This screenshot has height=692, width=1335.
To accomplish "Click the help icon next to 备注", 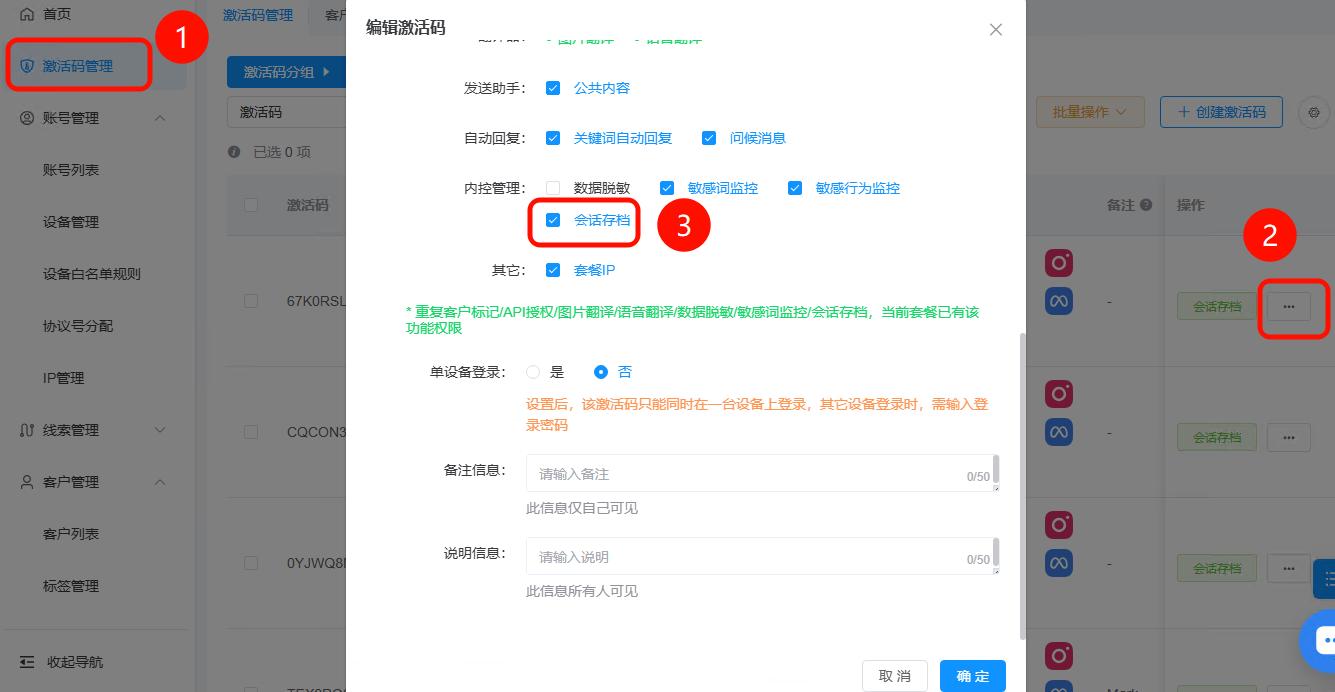I will click(x=1146, y=205).
